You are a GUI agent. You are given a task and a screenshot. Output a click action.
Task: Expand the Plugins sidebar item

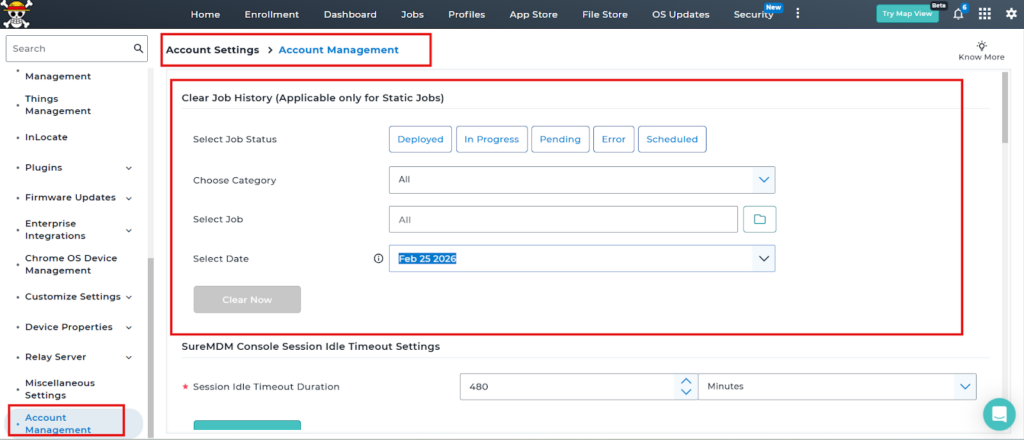129,168
